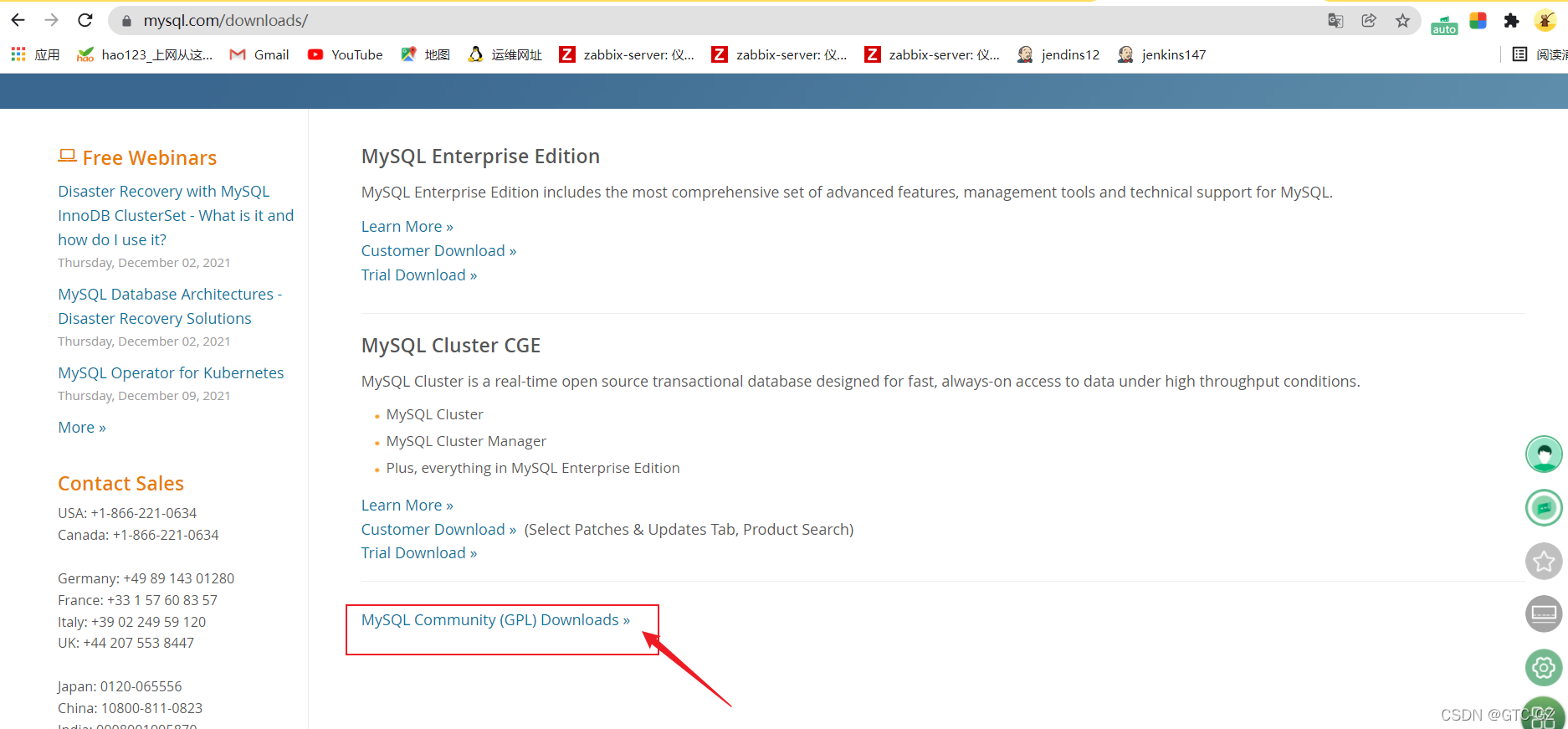Bookmark this page with the star
1568x729 pixels.
coord(1402,21)
